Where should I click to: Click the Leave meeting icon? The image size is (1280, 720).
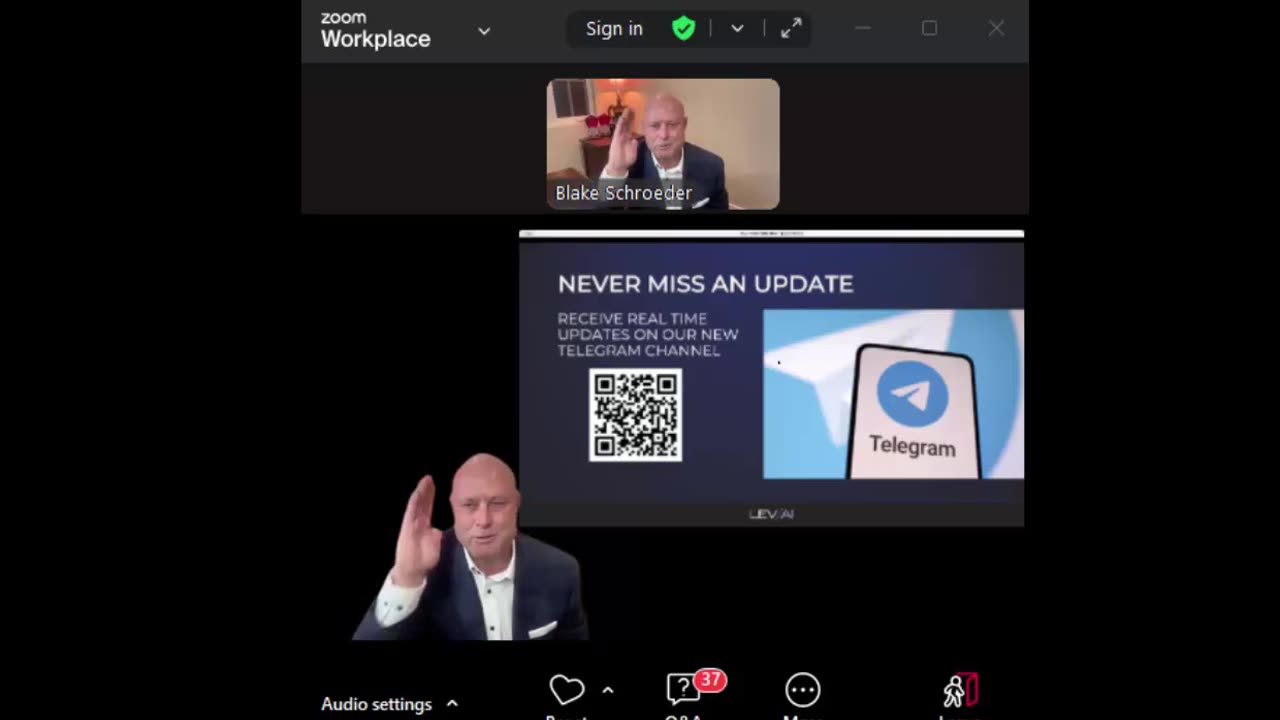(960, 690)
